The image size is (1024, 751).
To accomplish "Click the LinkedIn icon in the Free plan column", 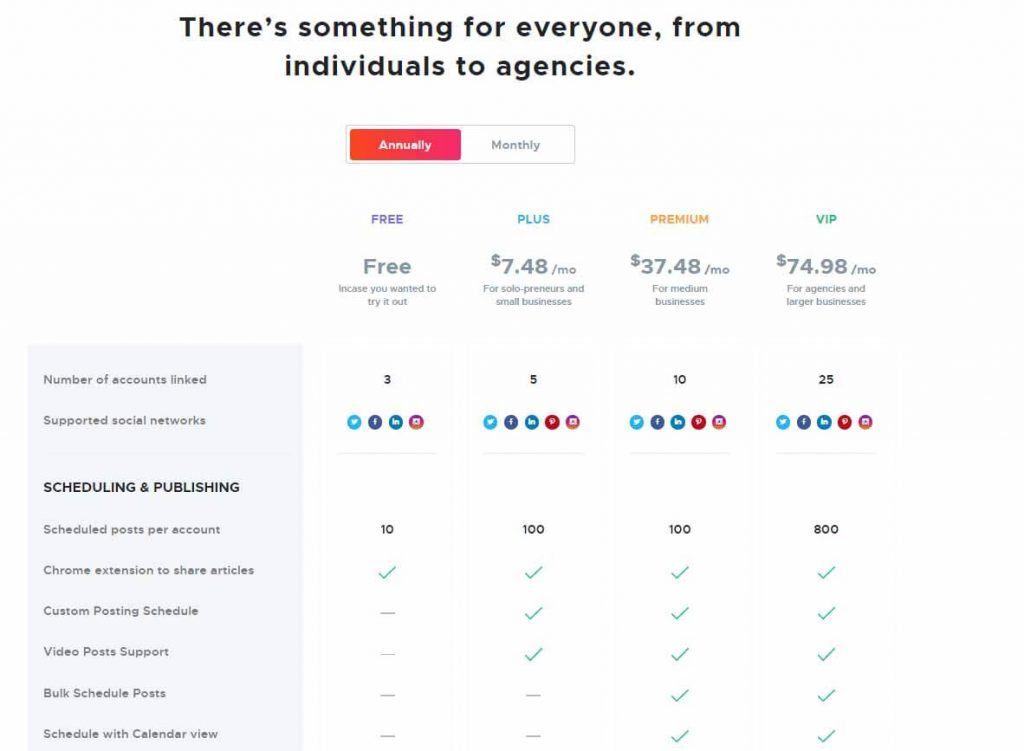I will pyautogui.click(x=396, y=422).
